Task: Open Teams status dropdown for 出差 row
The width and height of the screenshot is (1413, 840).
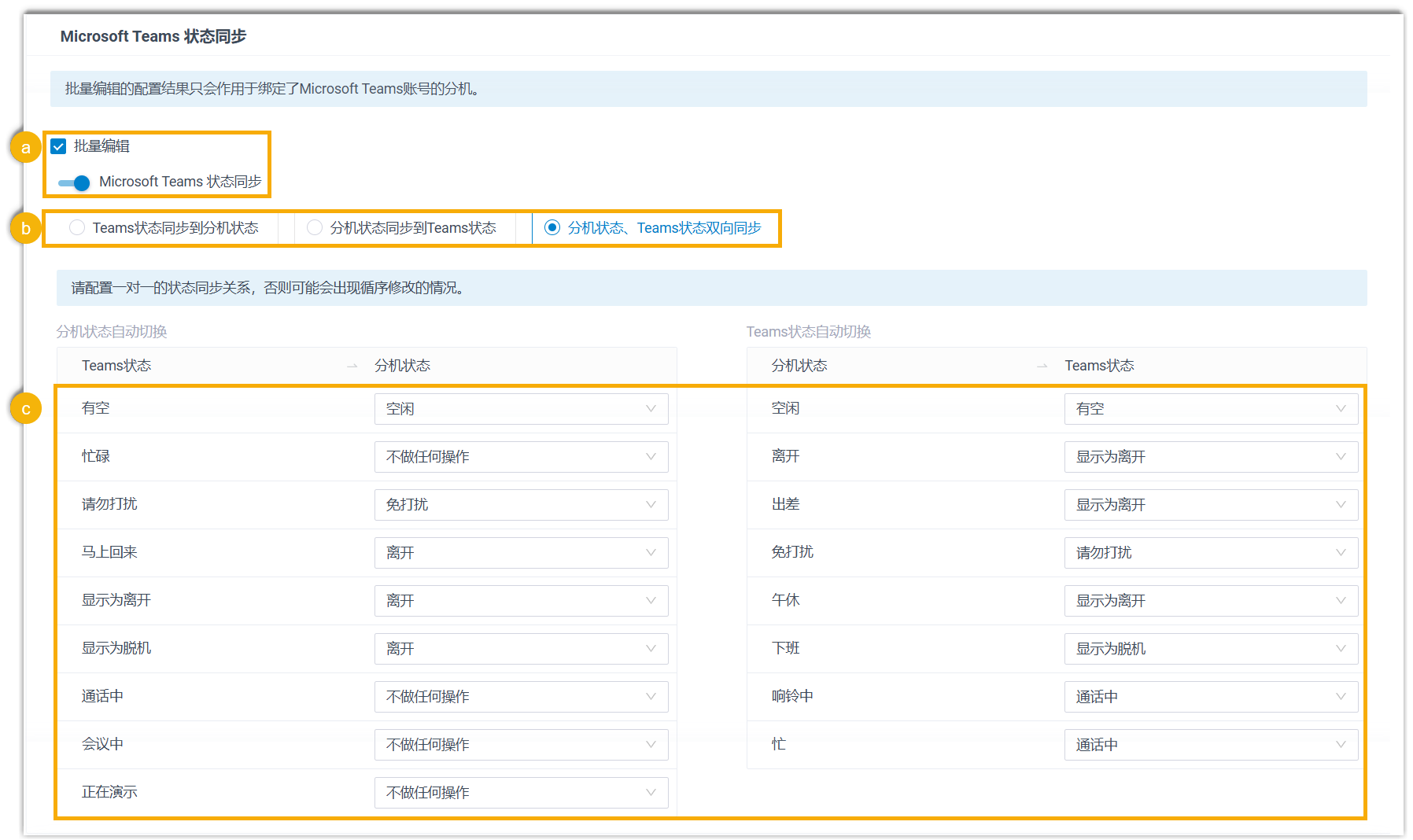Action: pyautogui.click(x=1210, y=505)
